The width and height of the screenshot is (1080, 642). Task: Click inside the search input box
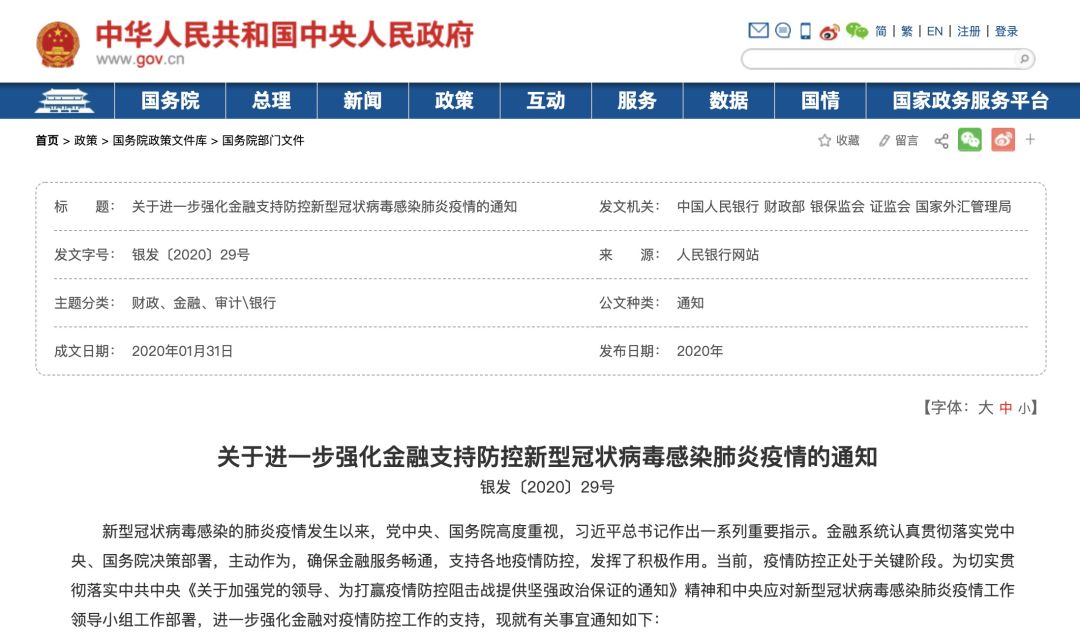click(880, 62)
